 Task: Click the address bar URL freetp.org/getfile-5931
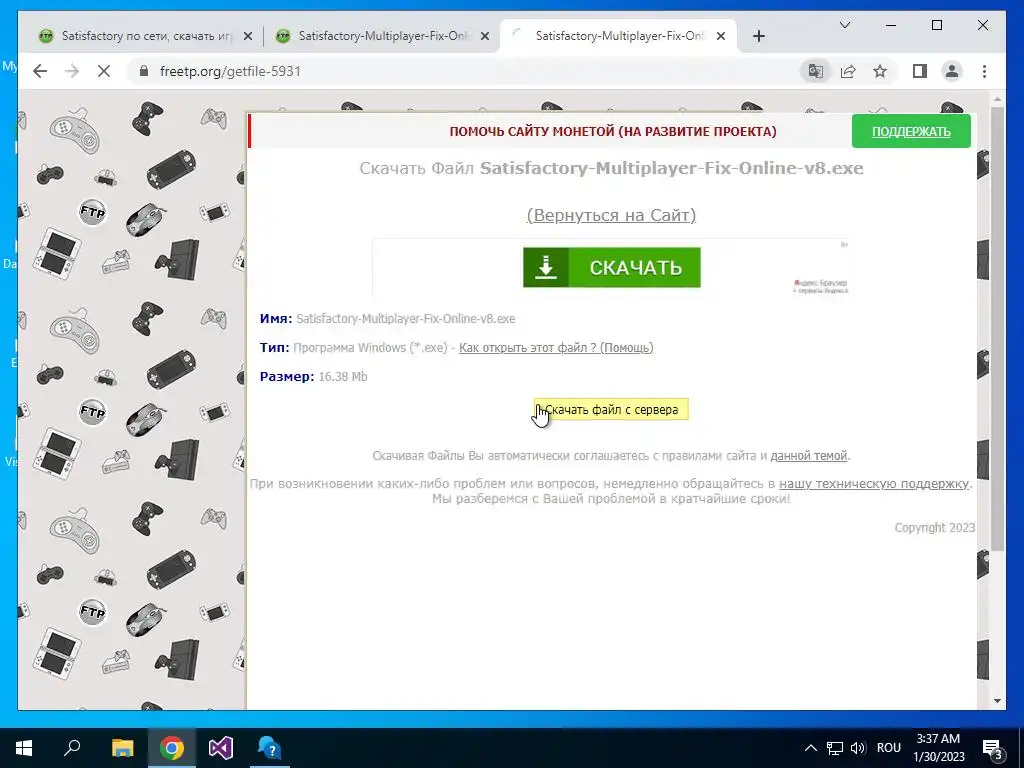click(x=230, y=71)
